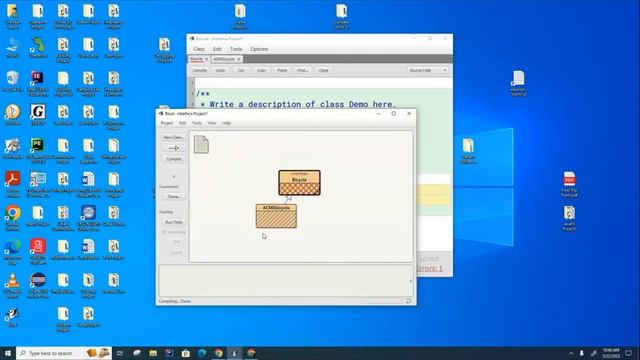This screenshot has height=360, width=640.
Task: Open the Options menu in the editor
Action: coord(259,49)
